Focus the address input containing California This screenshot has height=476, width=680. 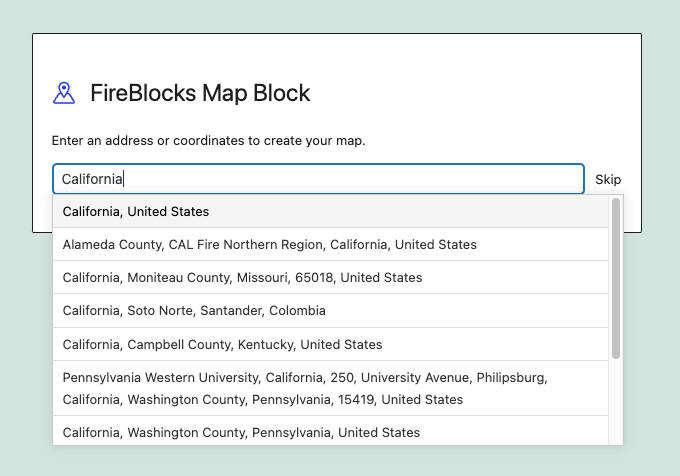(x=318, y=179)
